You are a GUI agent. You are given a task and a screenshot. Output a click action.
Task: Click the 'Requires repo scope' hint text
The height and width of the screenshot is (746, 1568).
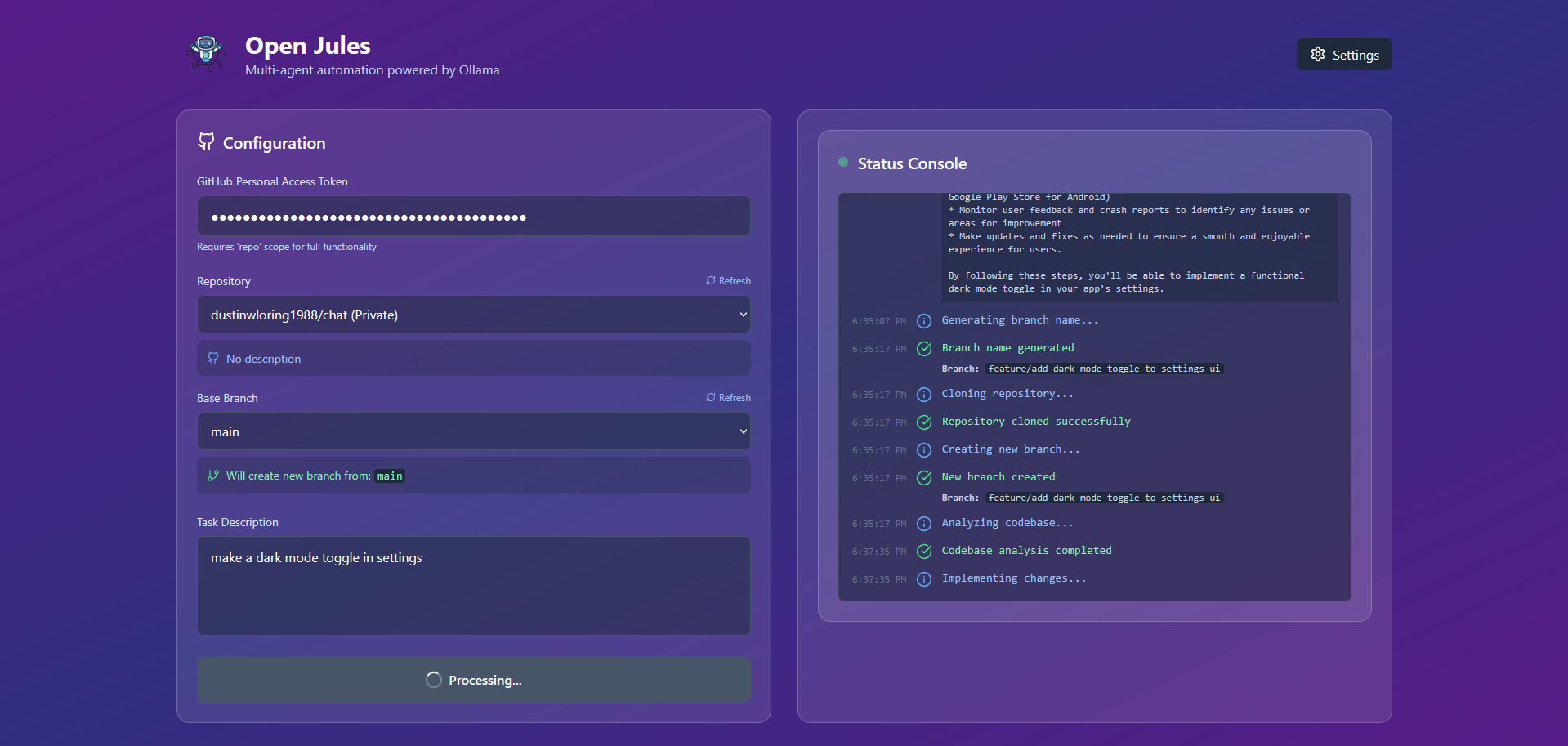[287, 247]
